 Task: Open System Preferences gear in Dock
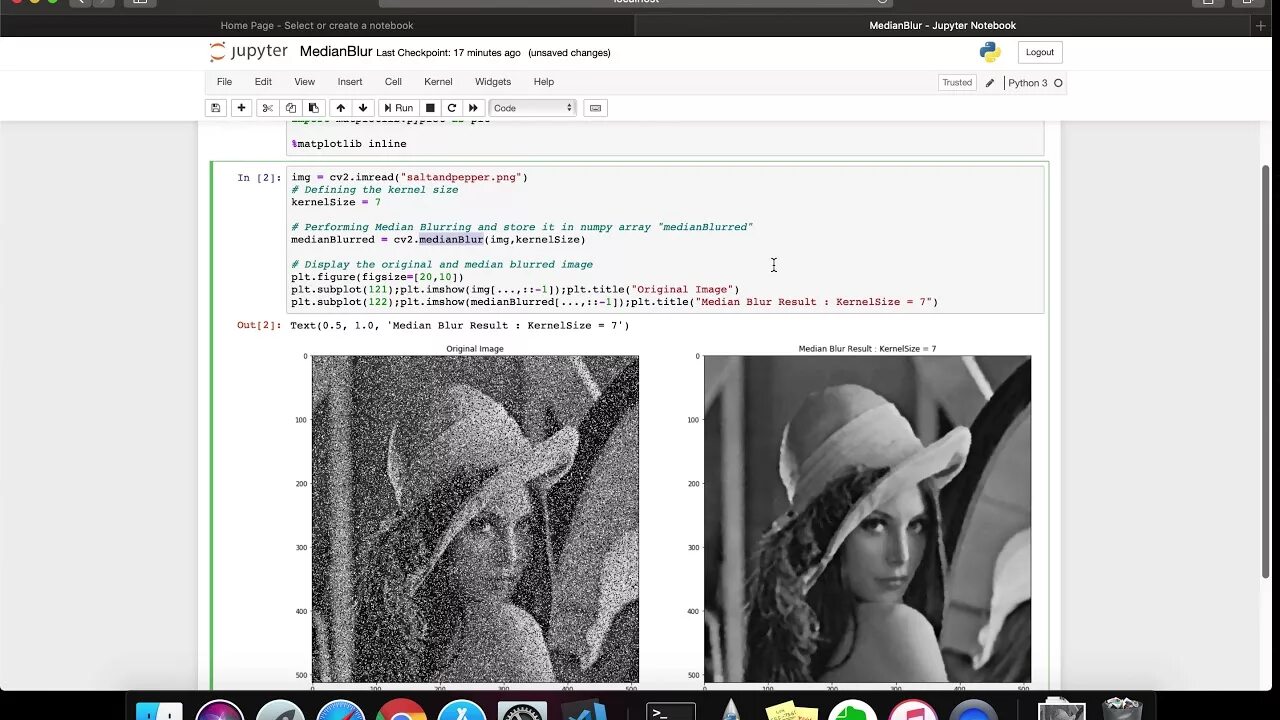pos(523,710)
